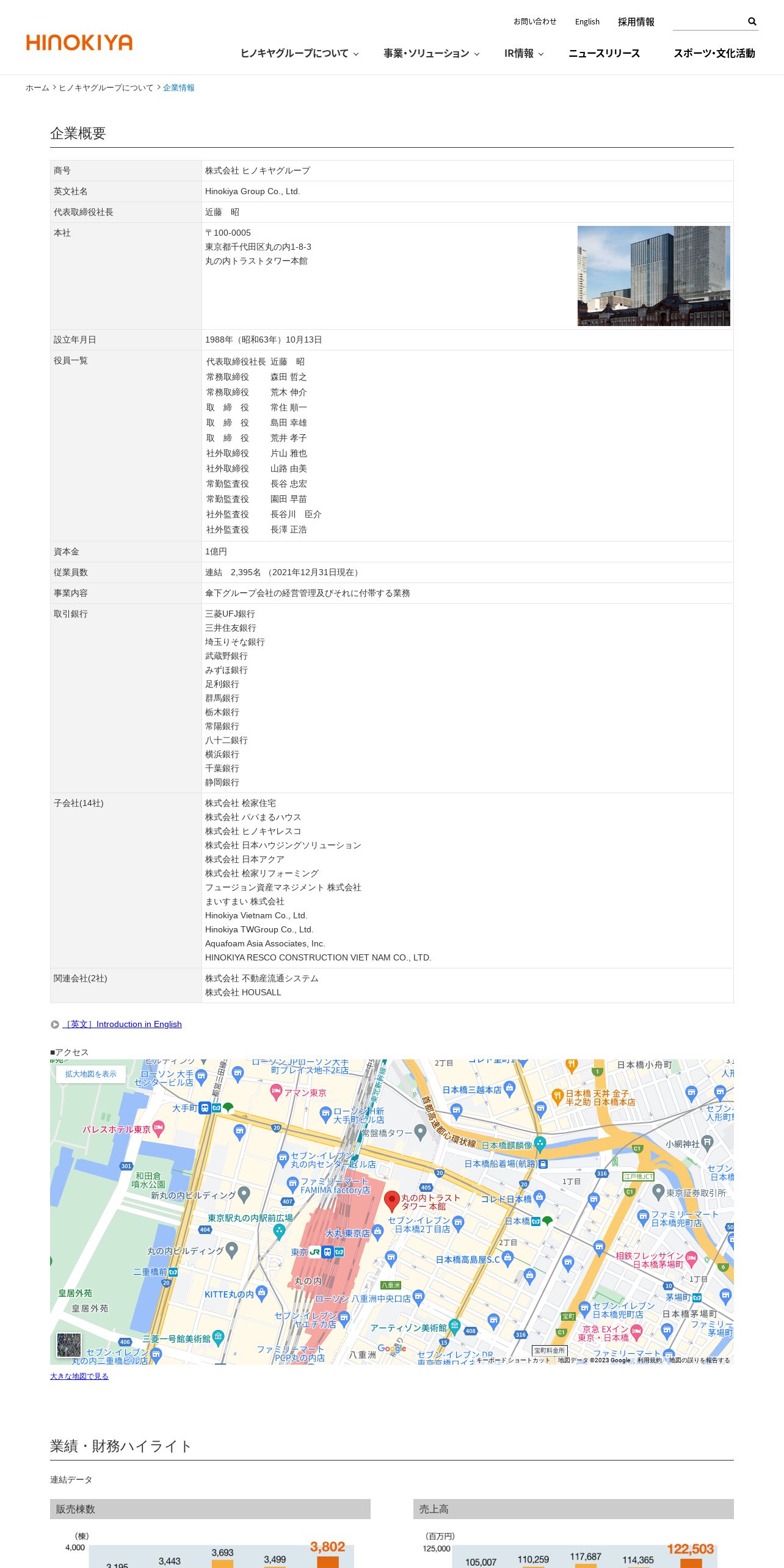This screenshot has width=784, height=1568.
Task: Click the HINOKIYA logo
Action: [79, 42]
